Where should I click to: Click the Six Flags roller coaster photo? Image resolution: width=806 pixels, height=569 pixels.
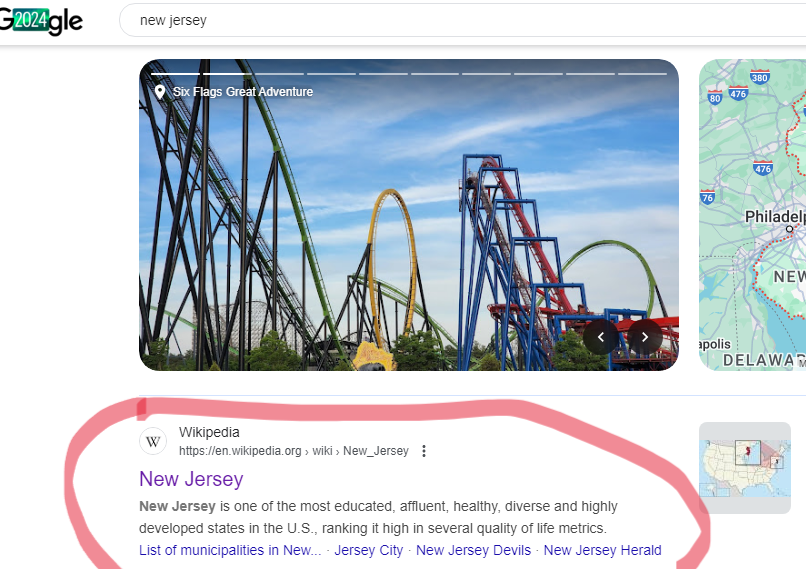pyautogui.click(x=409, y=215)
